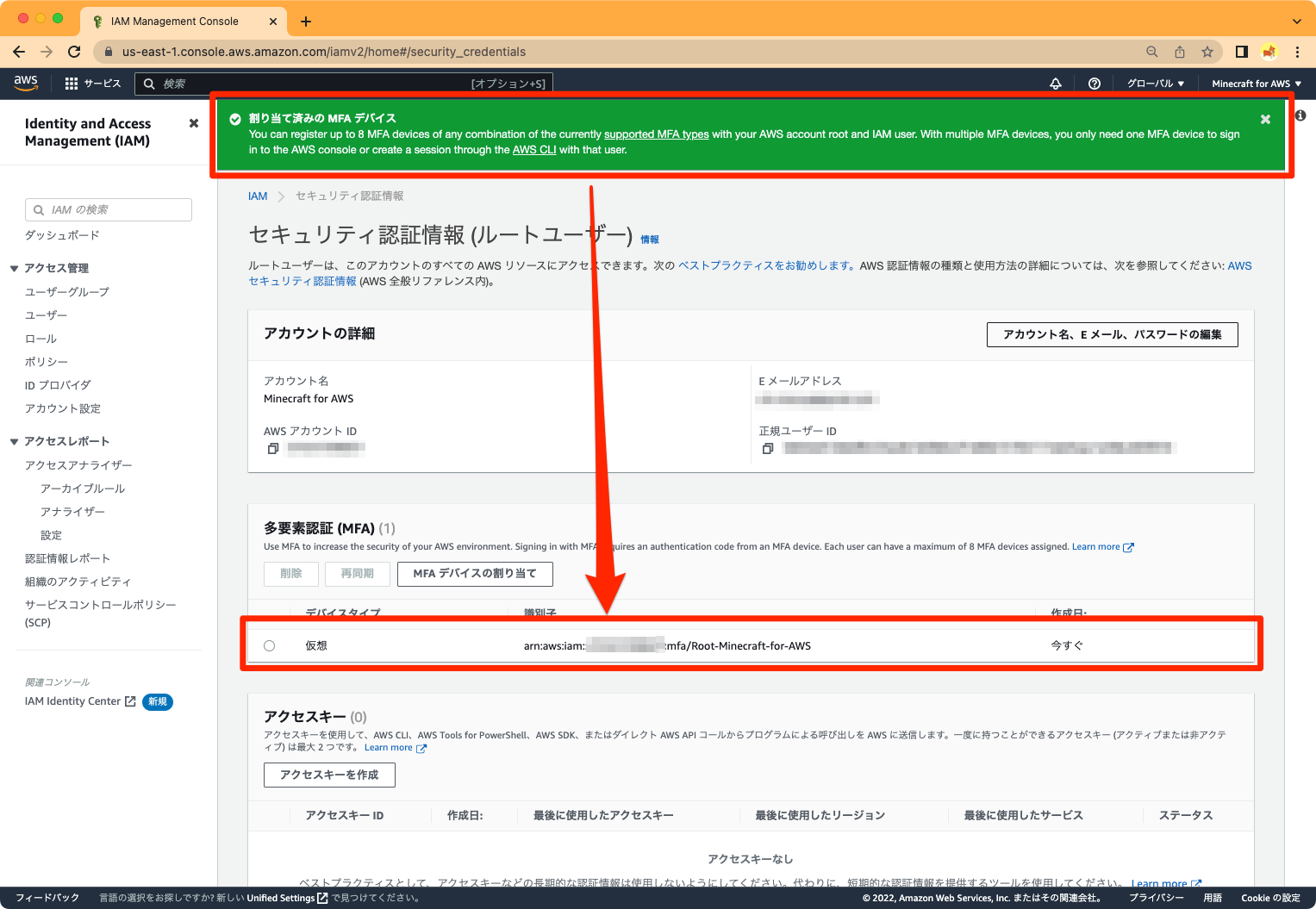This screenshot has width=1316, height=909.
Task: Bookmark the page with the star icon
Action: click(x=1207, y=52)
